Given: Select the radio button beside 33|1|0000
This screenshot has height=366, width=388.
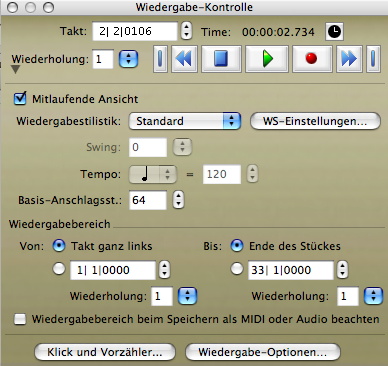Looking at the screenshot, I should pos(237,269).
